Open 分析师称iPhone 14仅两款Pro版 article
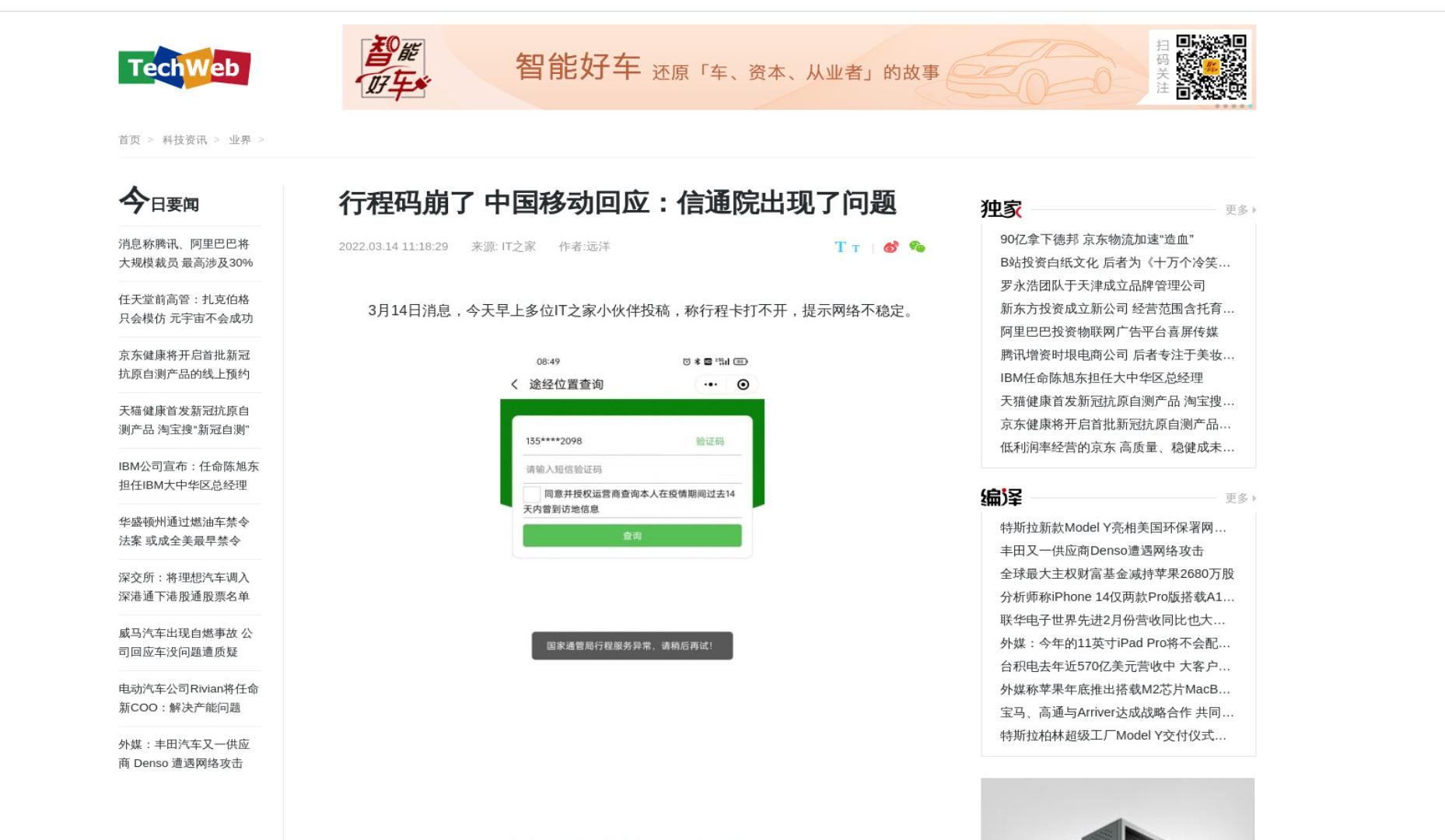Screen dimensions: 1445x840 [x=1117, y=597]
